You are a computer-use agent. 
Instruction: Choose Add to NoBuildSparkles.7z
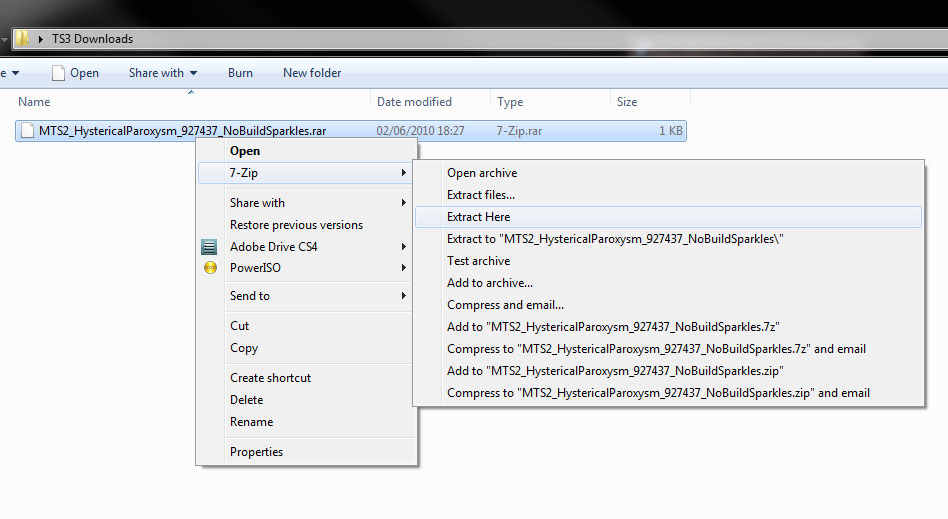click(x=613, y=327)
